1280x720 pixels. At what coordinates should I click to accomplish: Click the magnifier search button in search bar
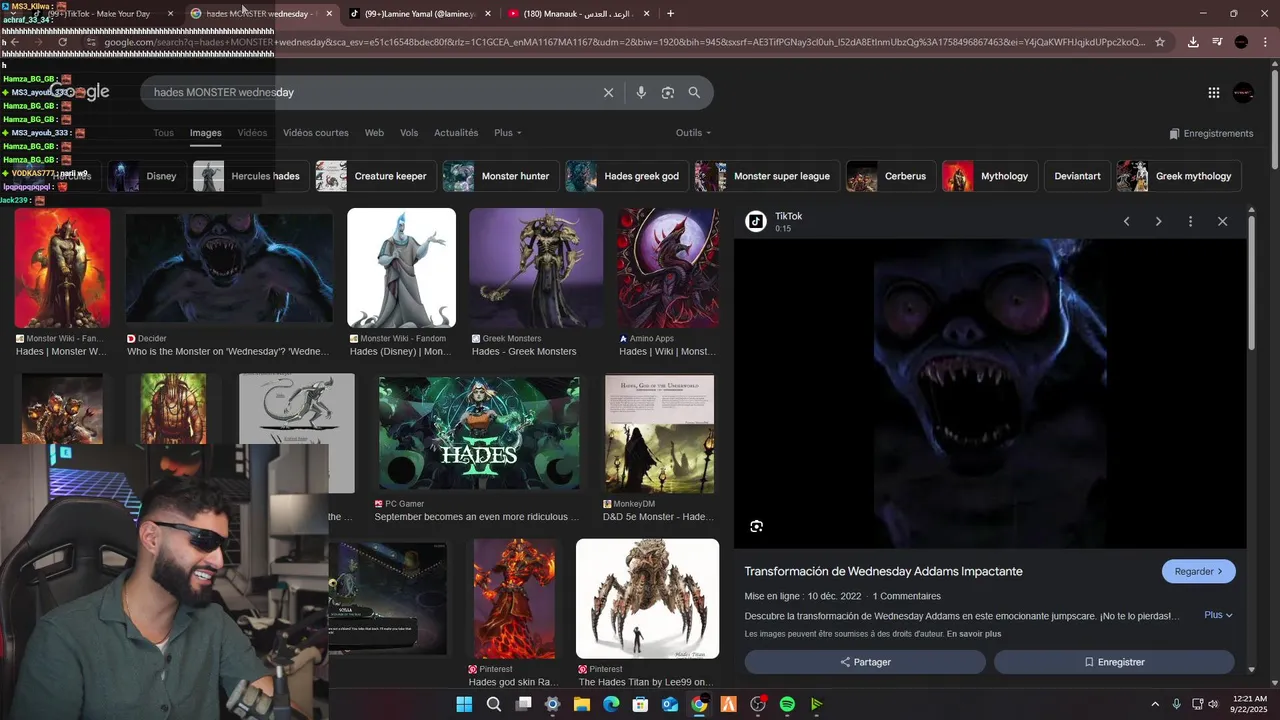click(694, 92)
